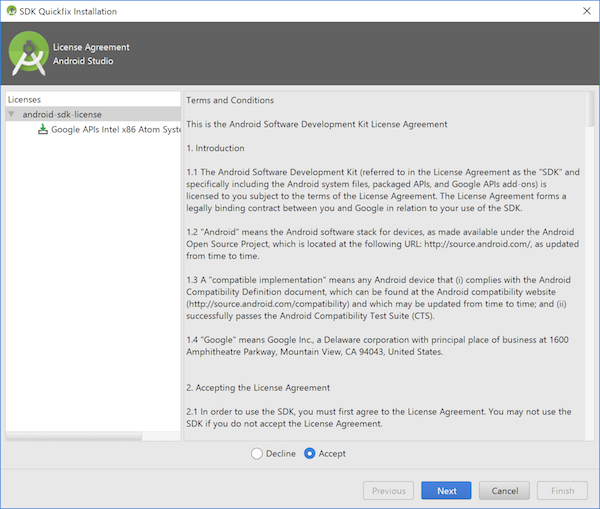The height and width of the screenshot is (509, 600).
Task: Collapse the android-sdk-license tree node
Action: 11,114
